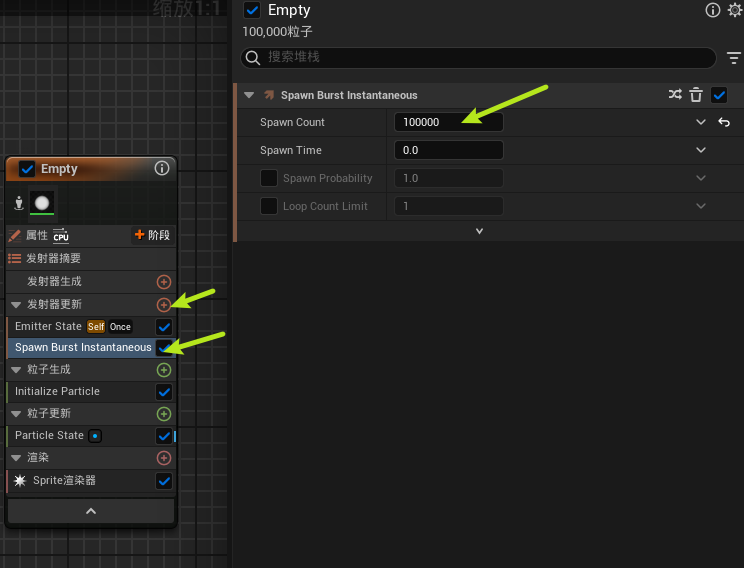The height and width of the screenshot is (568, 744).
Task: Click the 搜索堆栈 search field
Action: [x=478, y=58]
